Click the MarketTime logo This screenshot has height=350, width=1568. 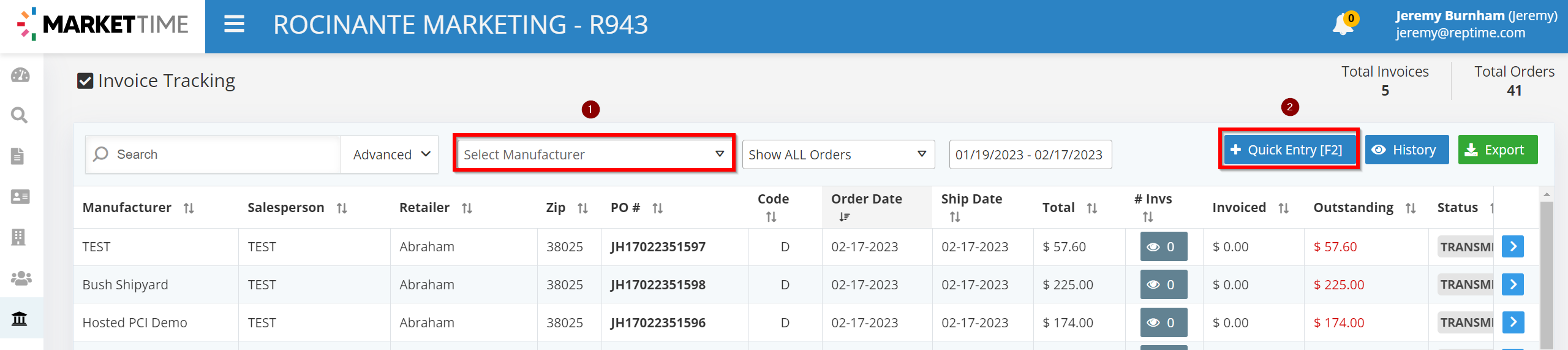(103, 25)
